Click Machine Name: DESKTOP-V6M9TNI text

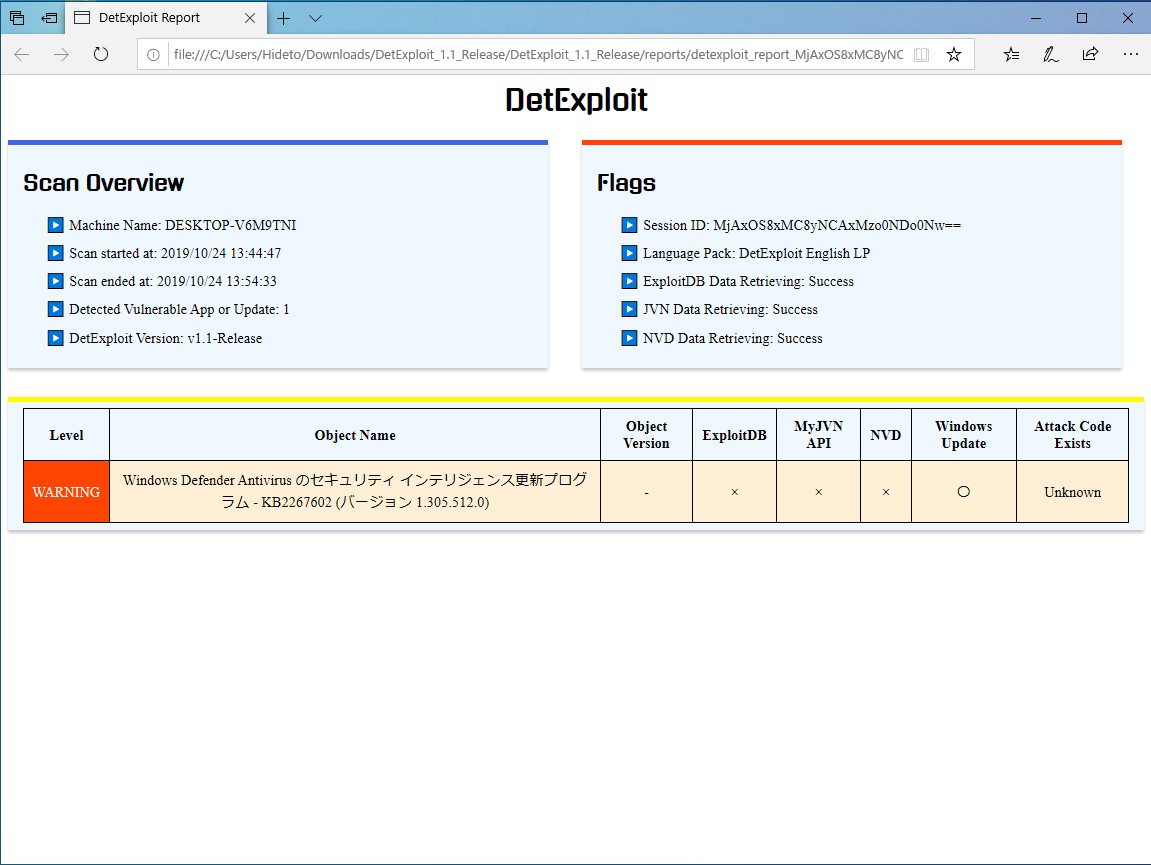(x=183, y=225)
